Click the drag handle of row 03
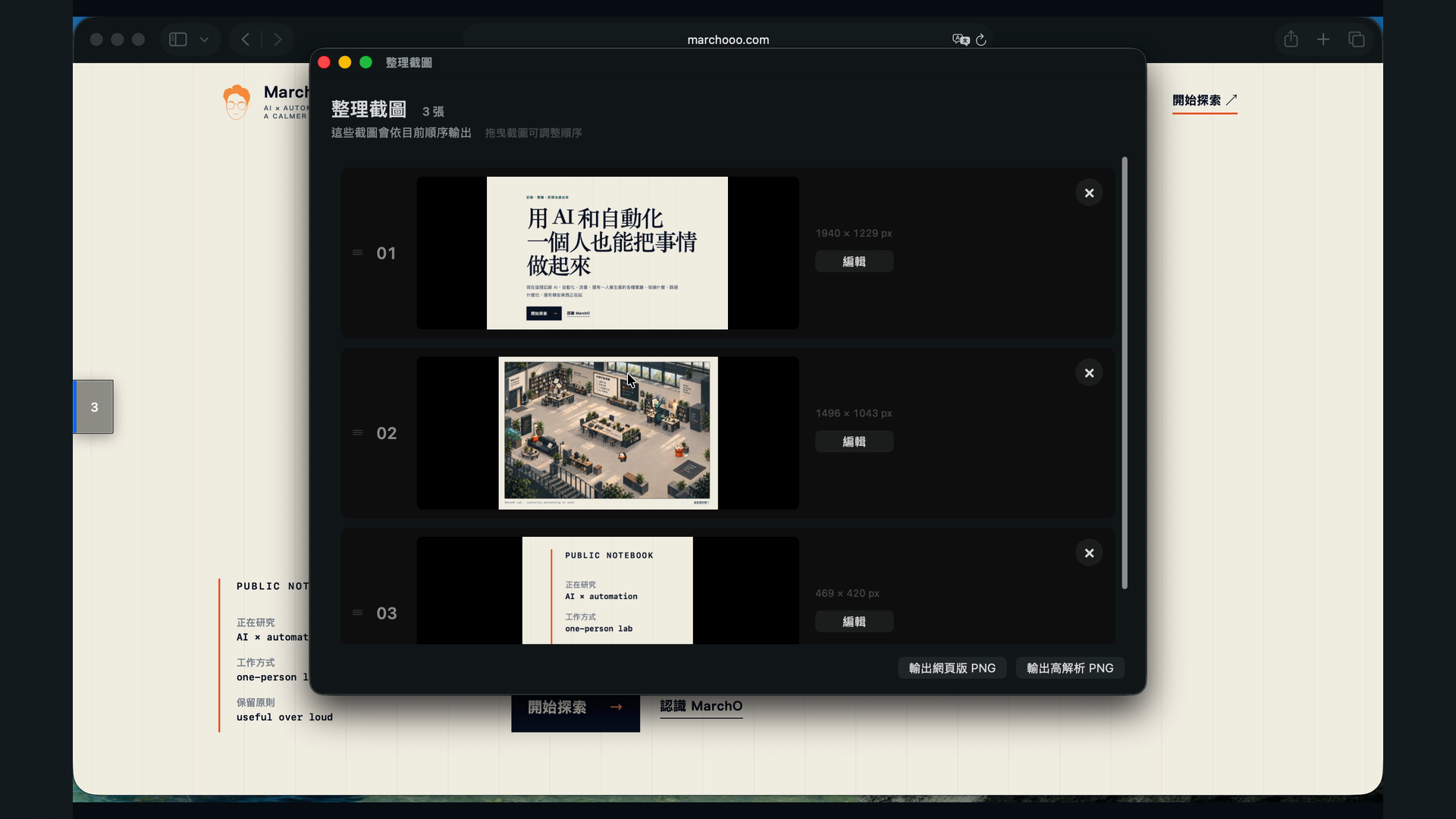 [357, 613]
